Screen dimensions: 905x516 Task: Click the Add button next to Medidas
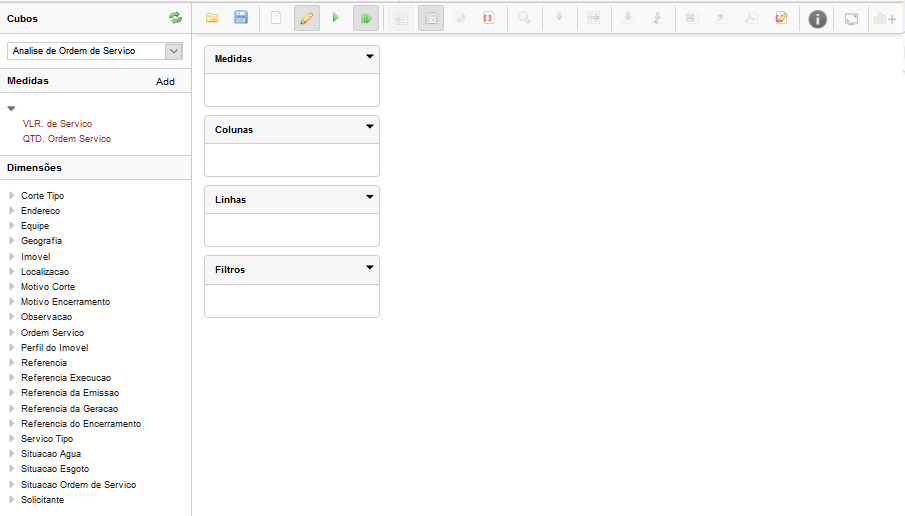tap(165, 82)
